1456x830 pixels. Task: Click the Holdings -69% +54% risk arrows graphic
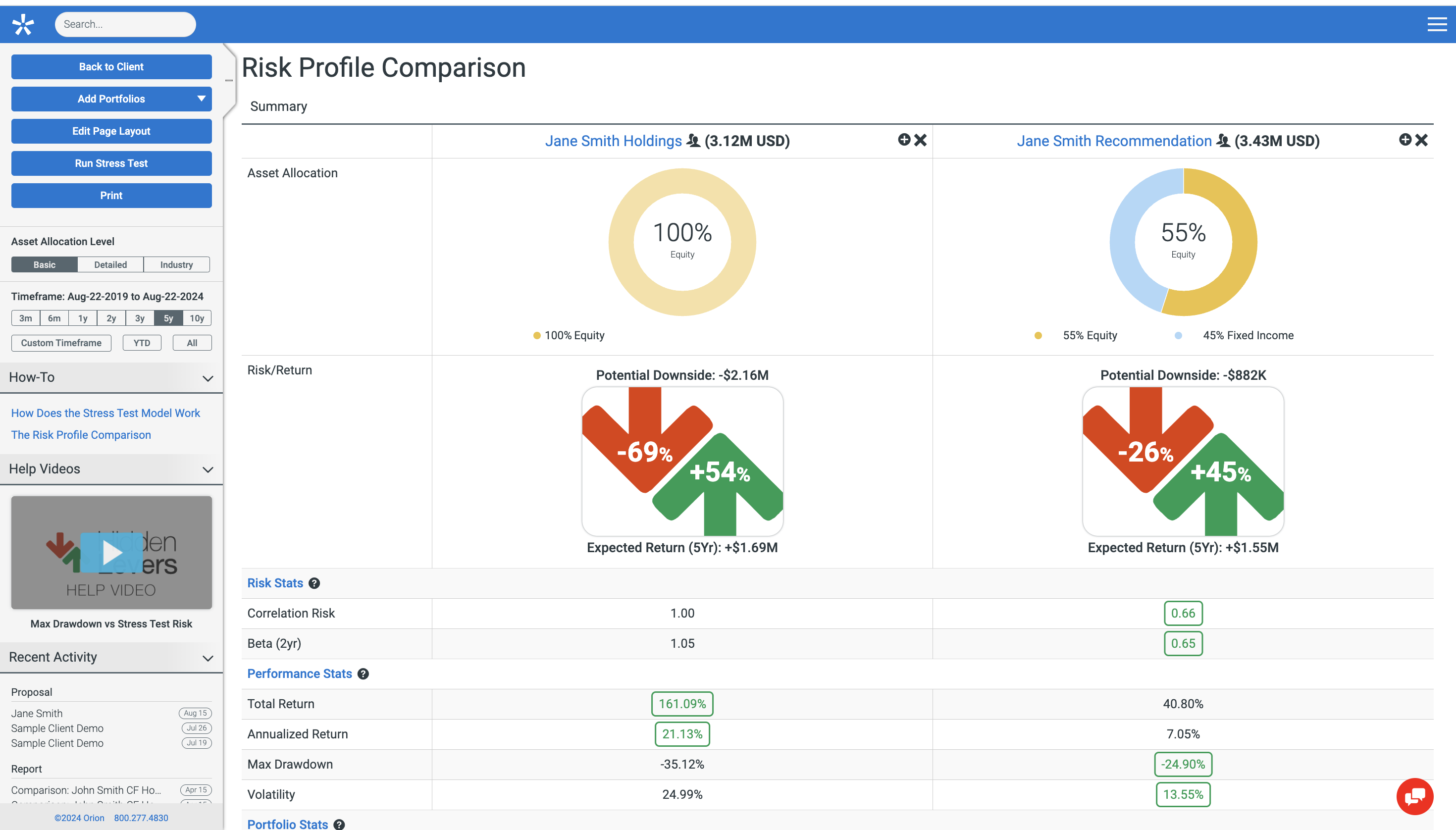point(682,462)
